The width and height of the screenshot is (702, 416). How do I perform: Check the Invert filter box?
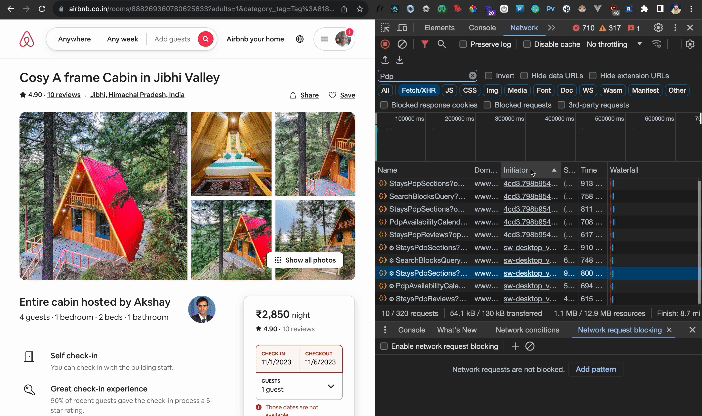(488, 76)
